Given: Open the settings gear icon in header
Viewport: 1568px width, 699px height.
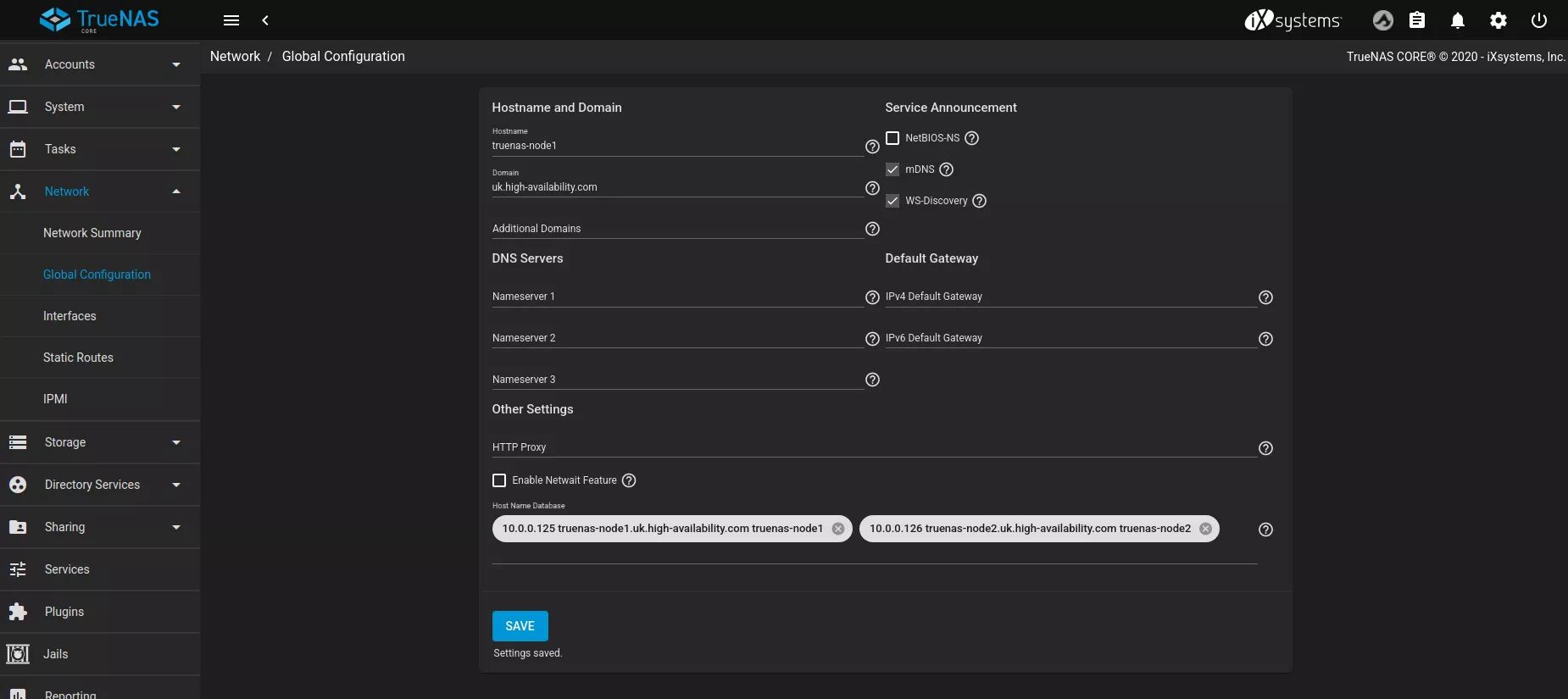Looking at the screenshot, I should 1498,20.
